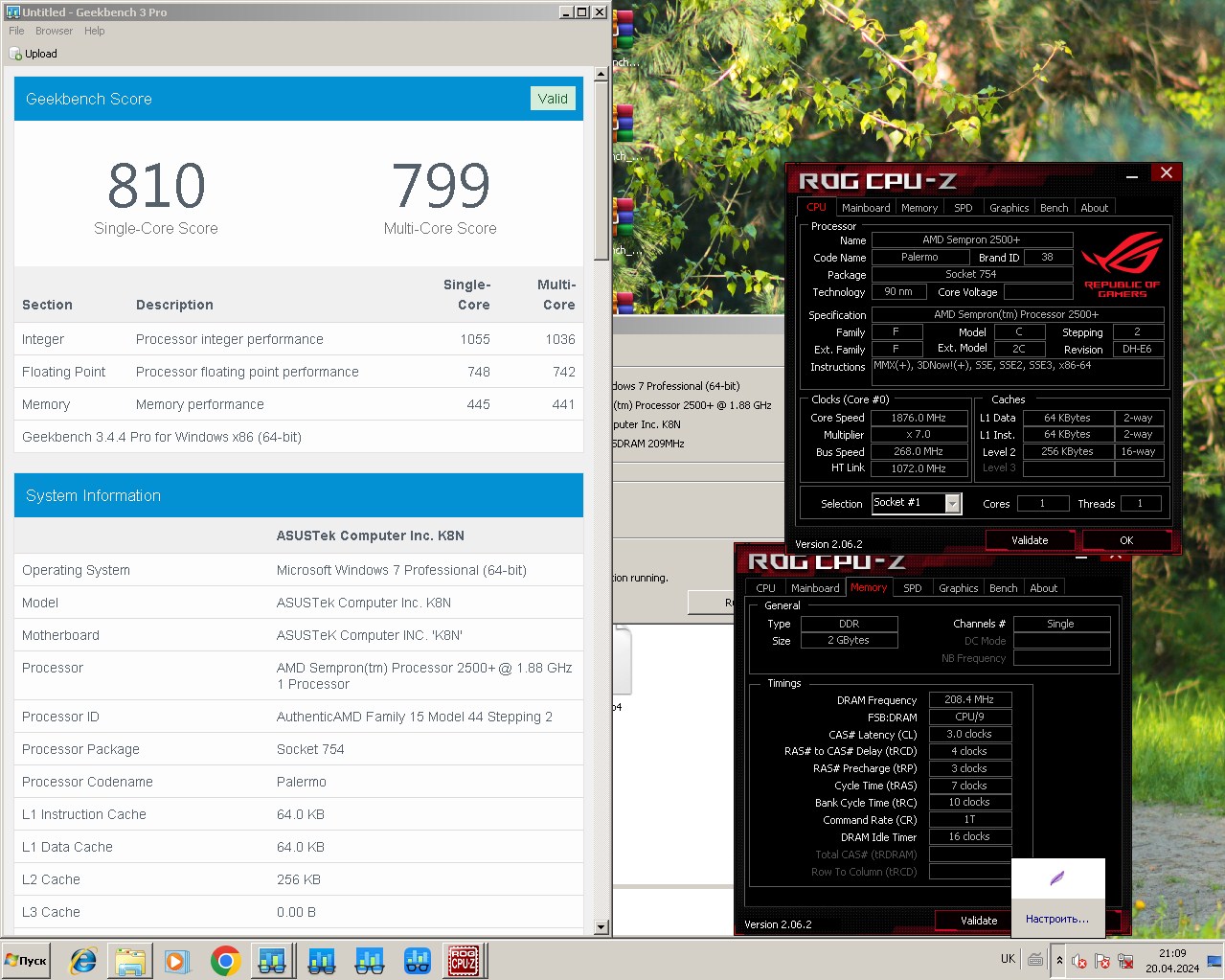Launch Internet Explorer from the taskbar
The height and width of the screenshot is (980, 1225).
[83, 960]
